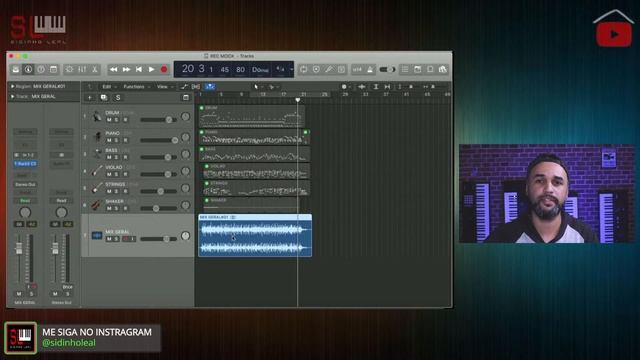Image resolution: width=640 pixels, height=360 pixels.
Task: Adjust the MIX GERAL track volume slider
Action: click(158, 239)
